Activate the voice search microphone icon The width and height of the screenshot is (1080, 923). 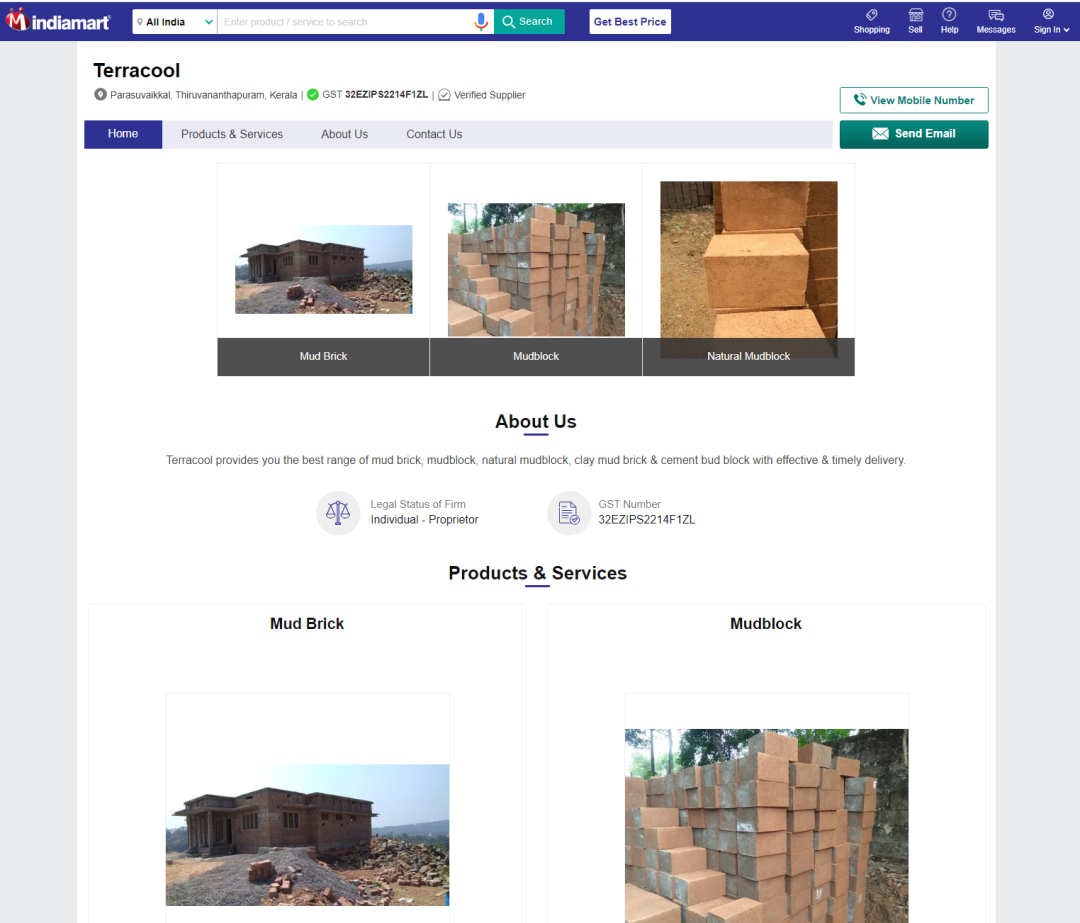tap(481, 22)
